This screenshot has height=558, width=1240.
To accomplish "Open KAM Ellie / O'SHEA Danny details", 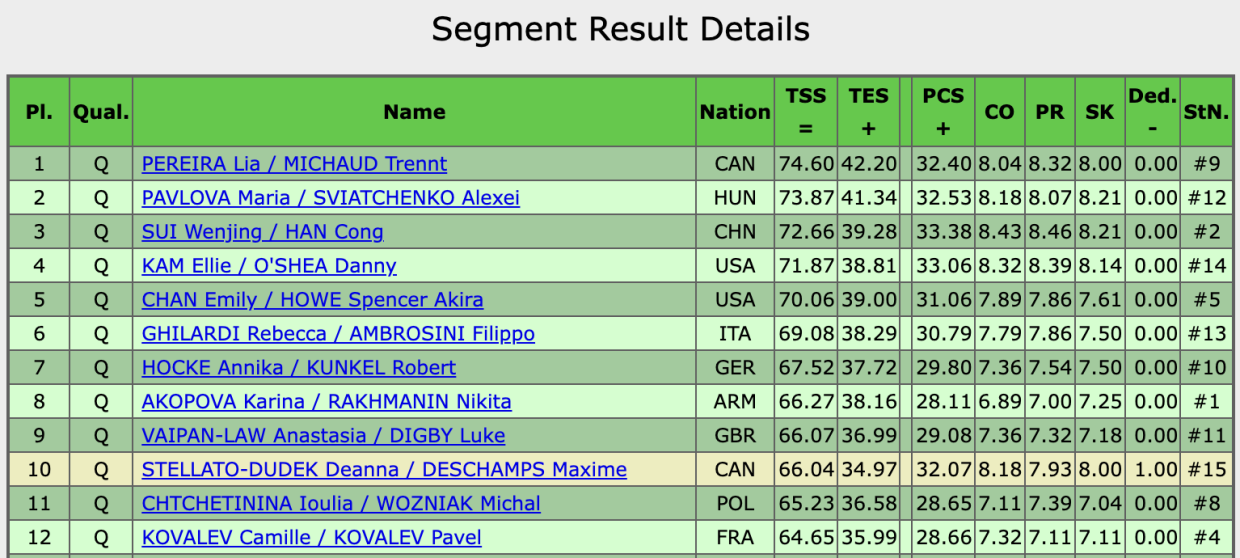I will click(x=269, y=266).
